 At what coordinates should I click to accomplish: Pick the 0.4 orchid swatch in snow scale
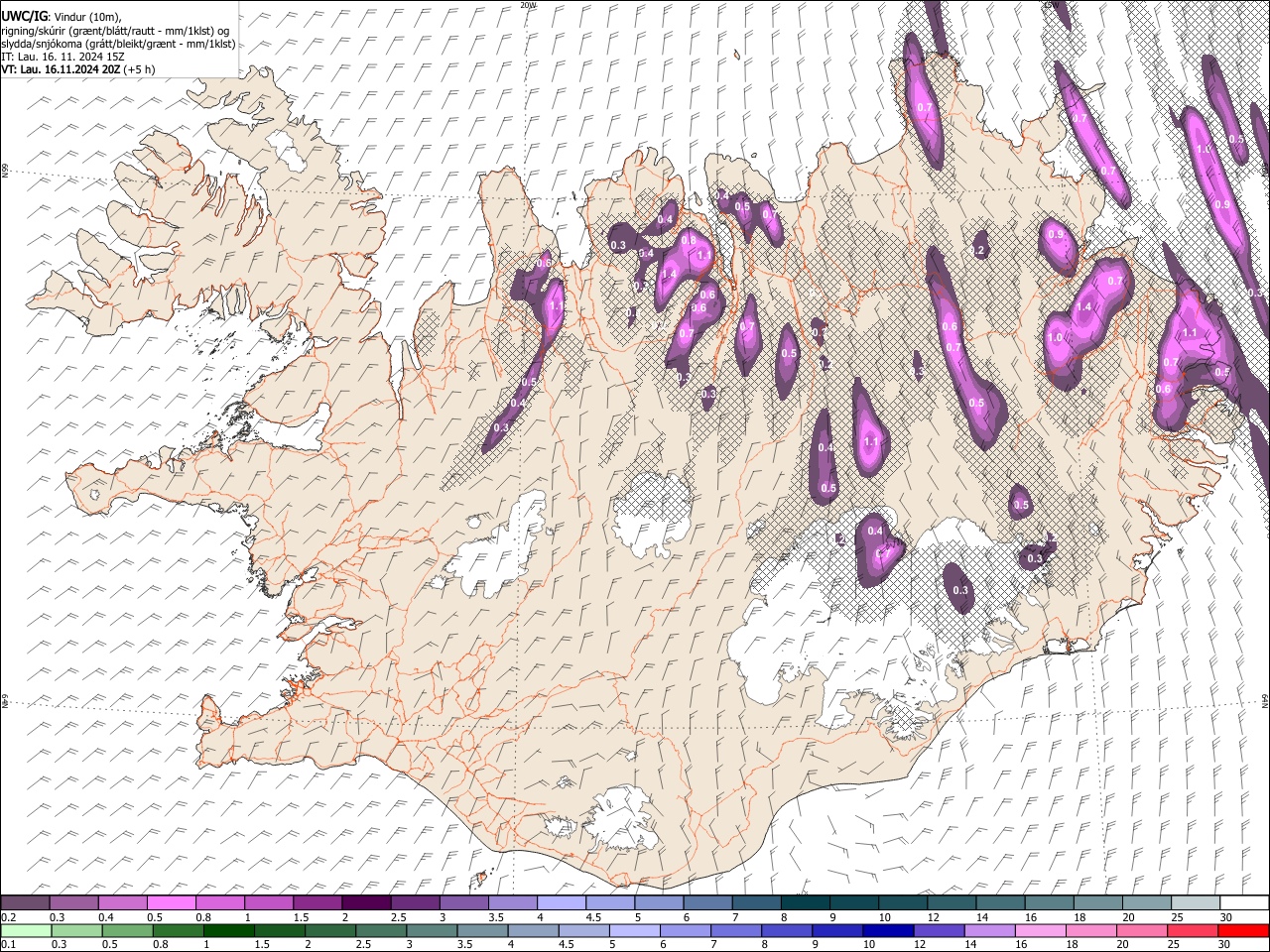coord(122,903)
